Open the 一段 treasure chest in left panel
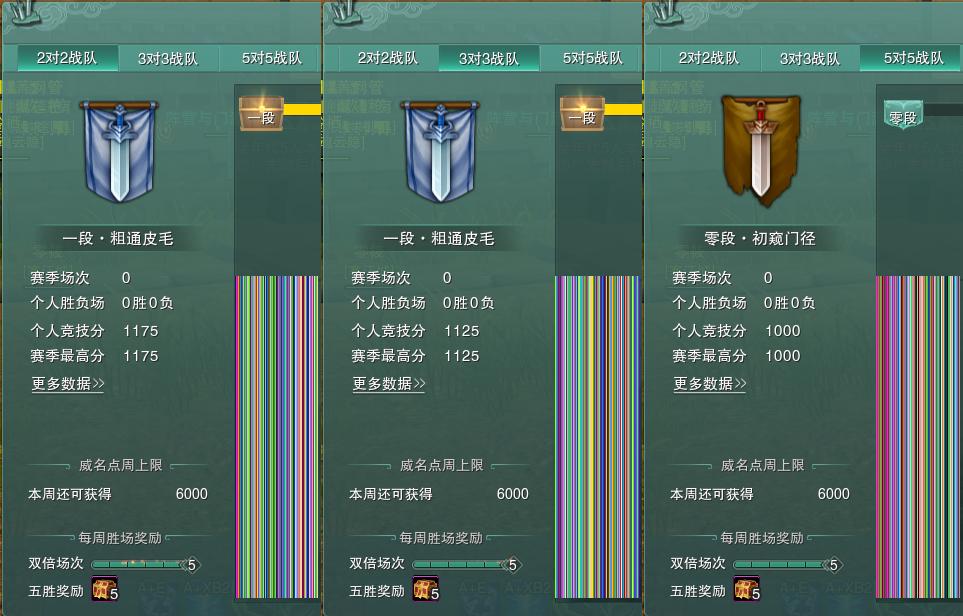 point(262,114)
